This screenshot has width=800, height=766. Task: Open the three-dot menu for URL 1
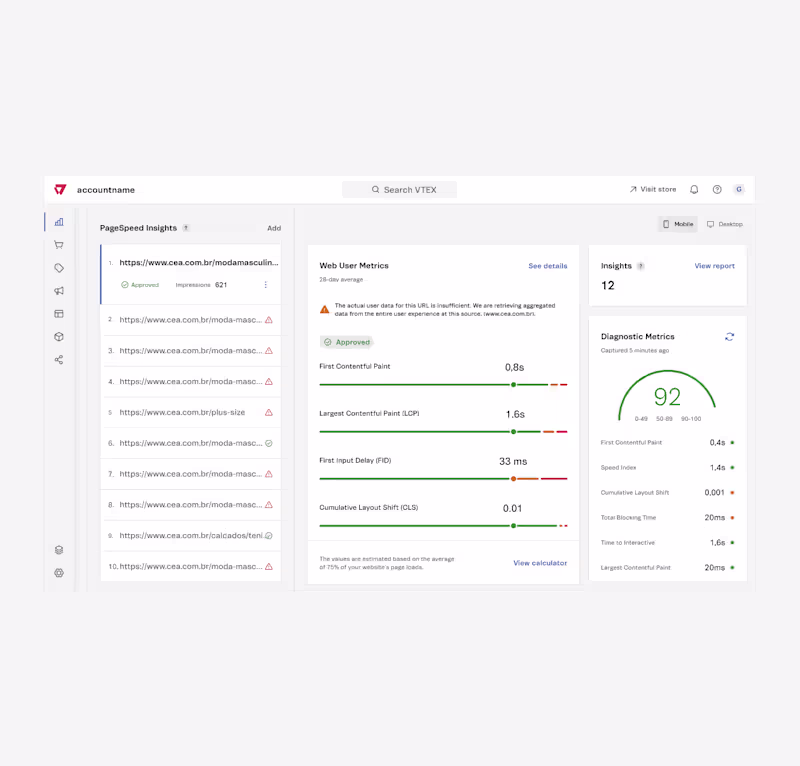[265, 285]
